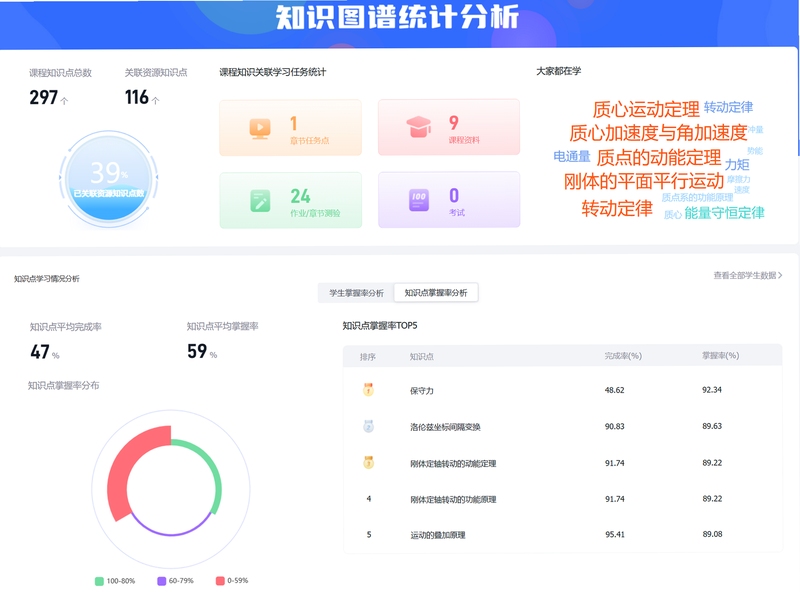Screen dimensions: 800x595
Task: Click word cloud term 质点系的功能原理
Action: (697, 197)
